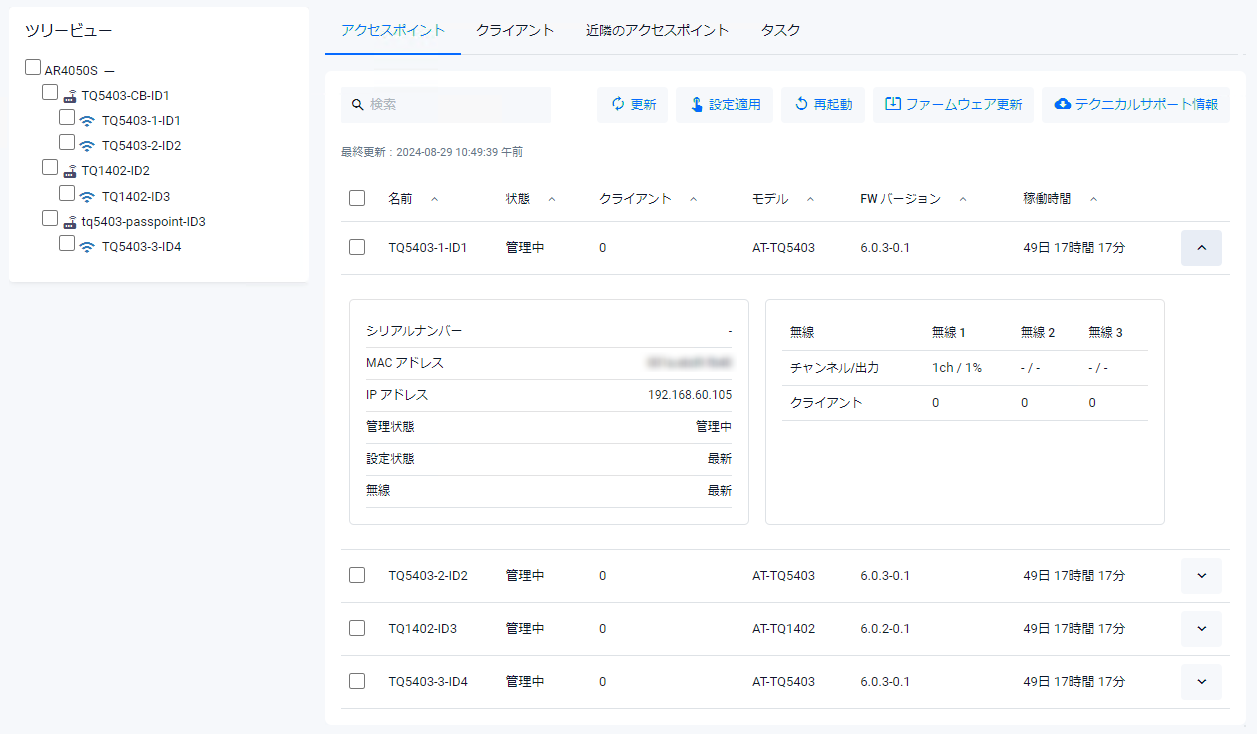This screenshot has height=734, width=1257.
Task: Click the sort arrow next to 状態 column
Action: [x=552, y=199]
